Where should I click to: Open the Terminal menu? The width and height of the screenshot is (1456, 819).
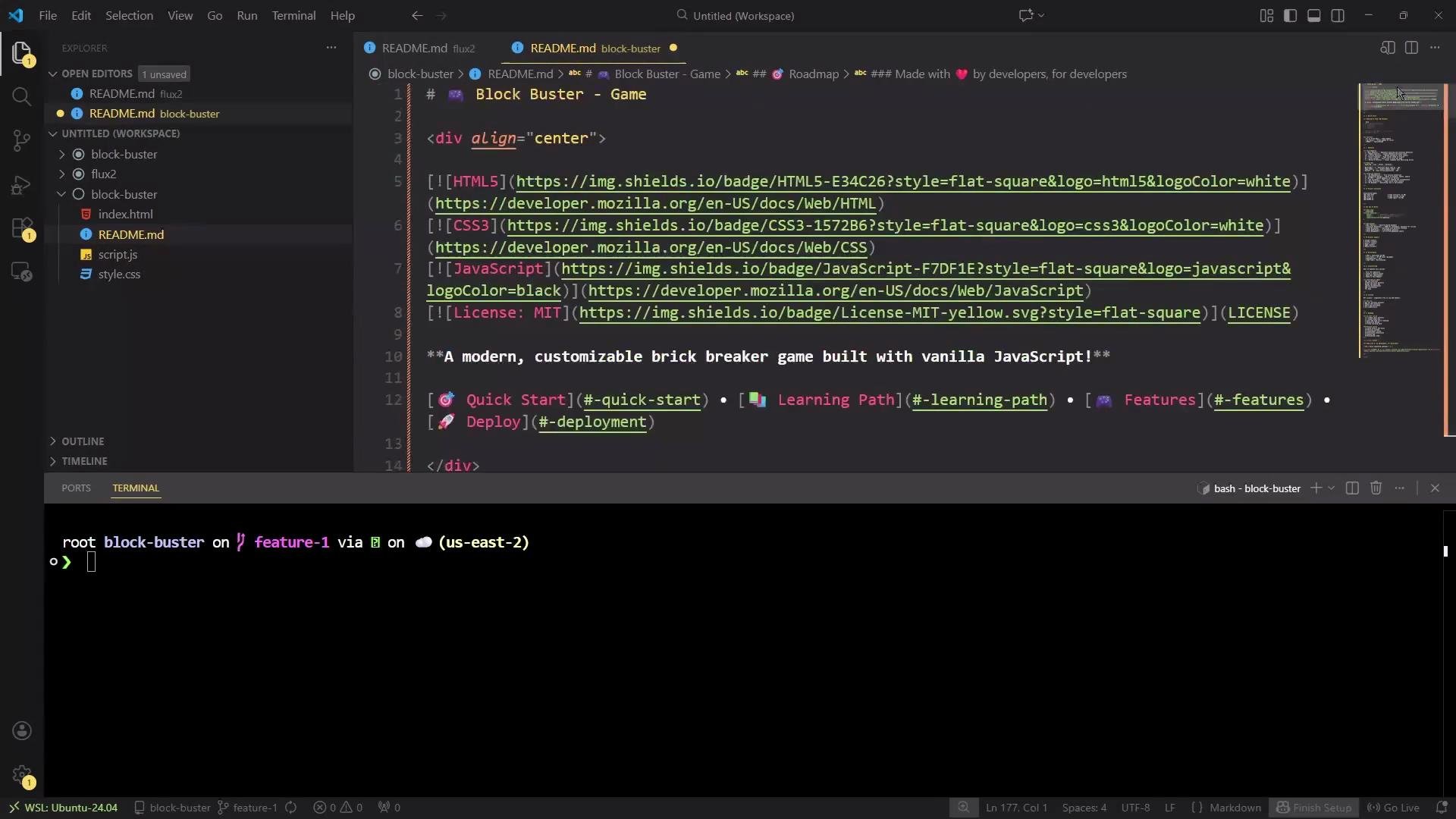click(x=293, y=15)
